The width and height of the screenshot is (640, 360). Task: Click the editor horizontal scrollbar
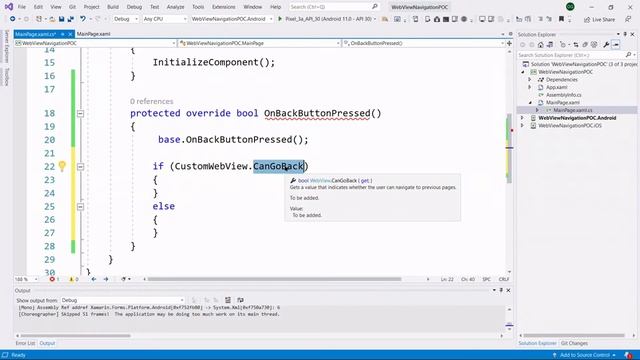click(274, 279)
